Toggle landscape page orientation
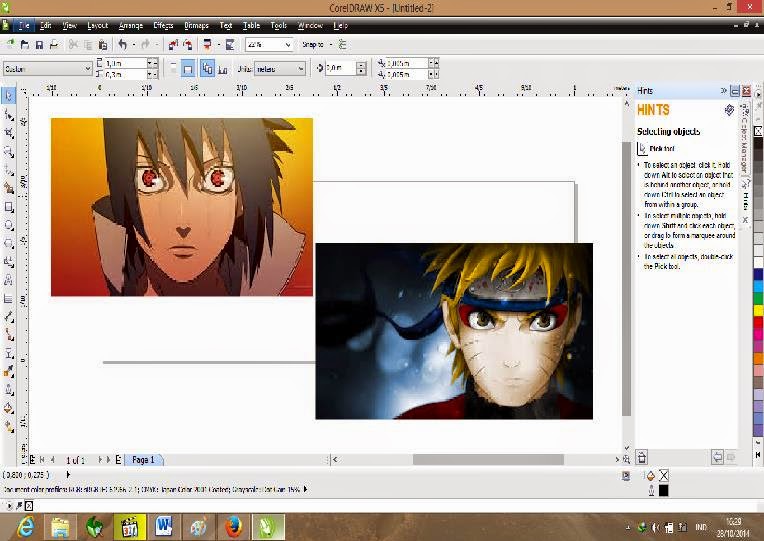 (188, 69)
